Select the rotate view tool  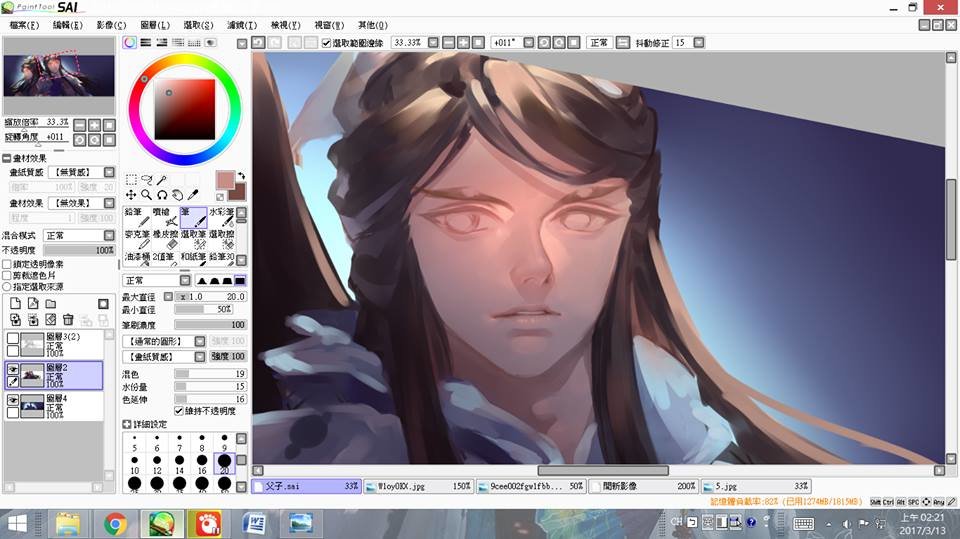coord(162,195)
